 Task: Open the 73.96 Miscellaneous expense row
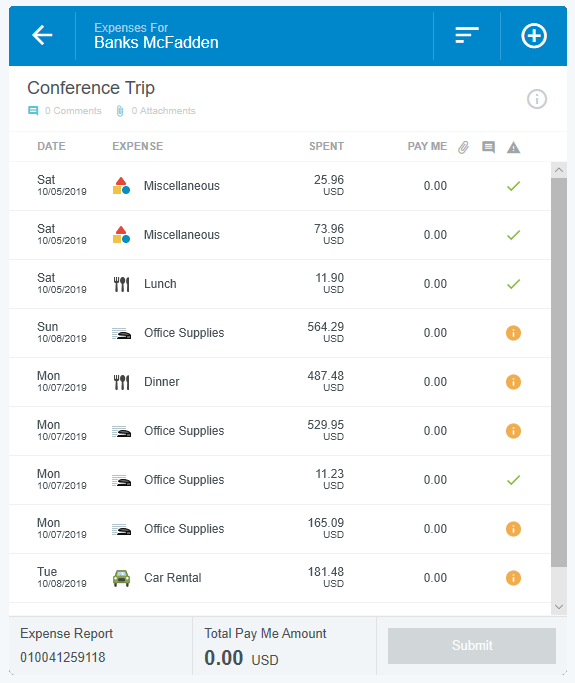coord(280,235)
